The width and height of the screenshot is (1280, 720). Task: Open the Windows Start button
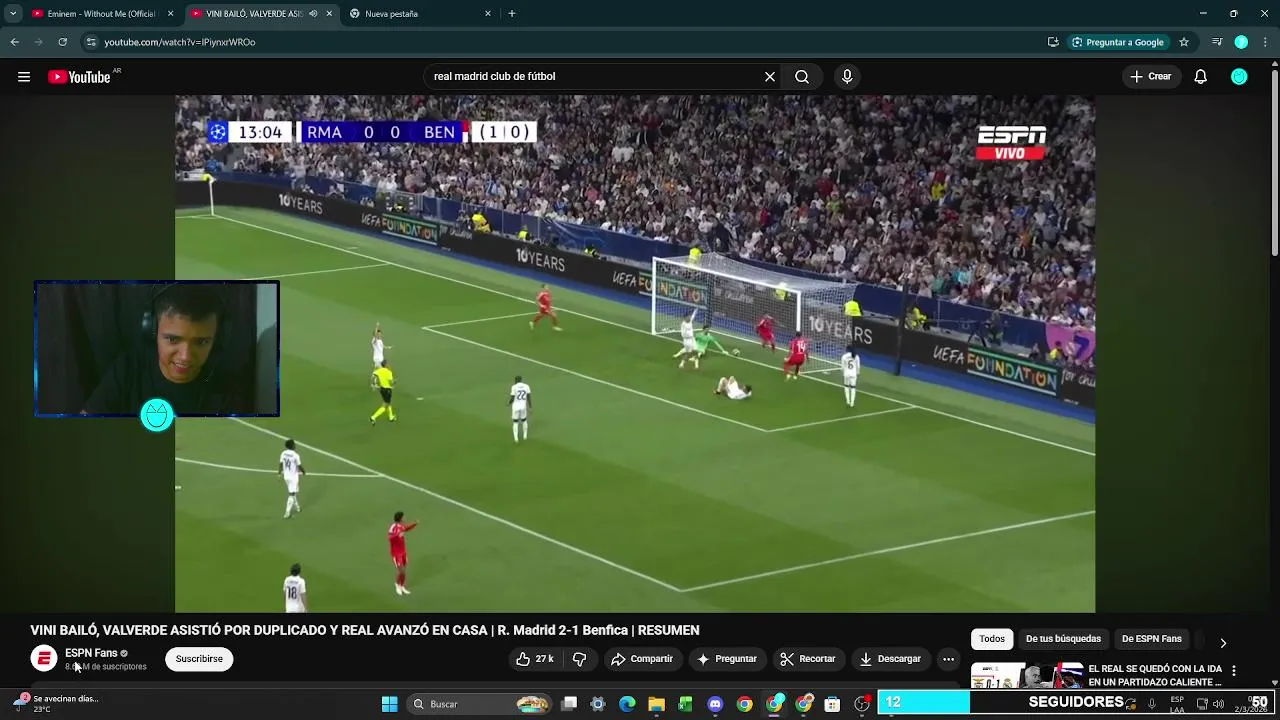pos(390,704)
